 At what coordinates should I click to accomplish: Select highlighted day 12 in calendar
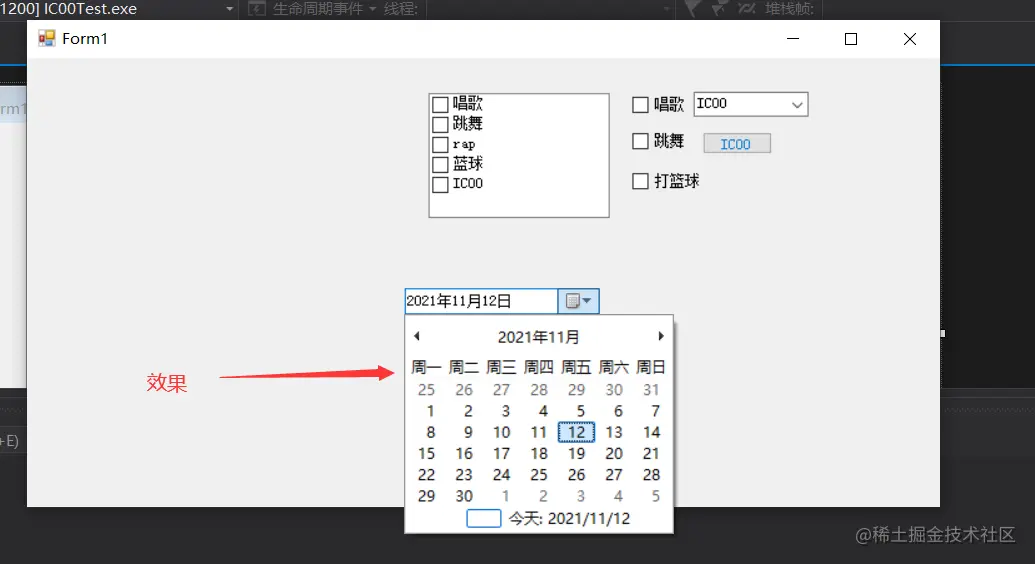576,433
